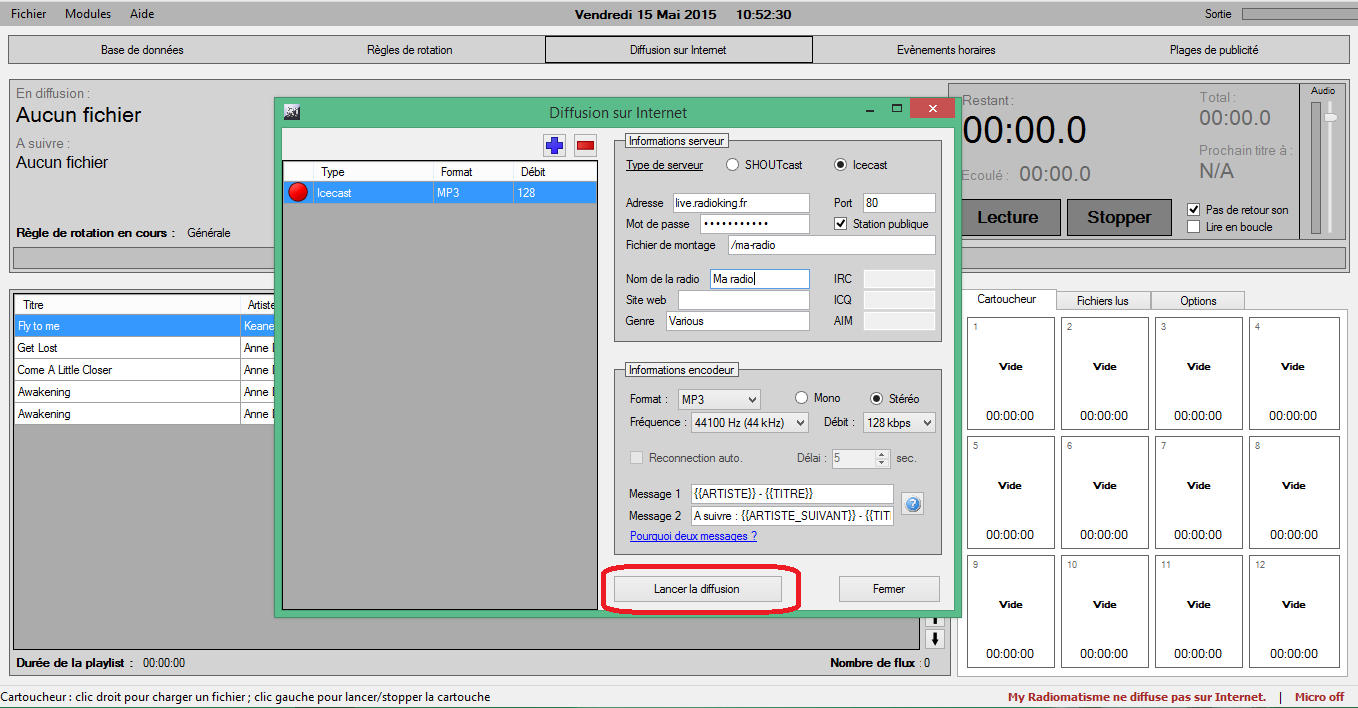Click the down arrow below the playlist
This screenshot has width=1358, height=708.
[x=936, y=639]
